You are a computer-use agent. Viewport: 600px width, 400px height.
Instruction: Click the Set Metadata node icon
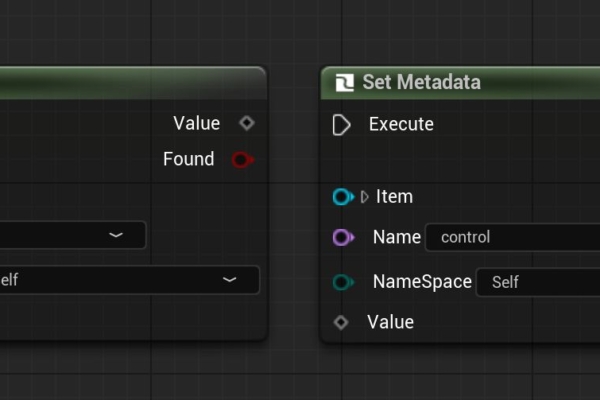coord(345,83)
